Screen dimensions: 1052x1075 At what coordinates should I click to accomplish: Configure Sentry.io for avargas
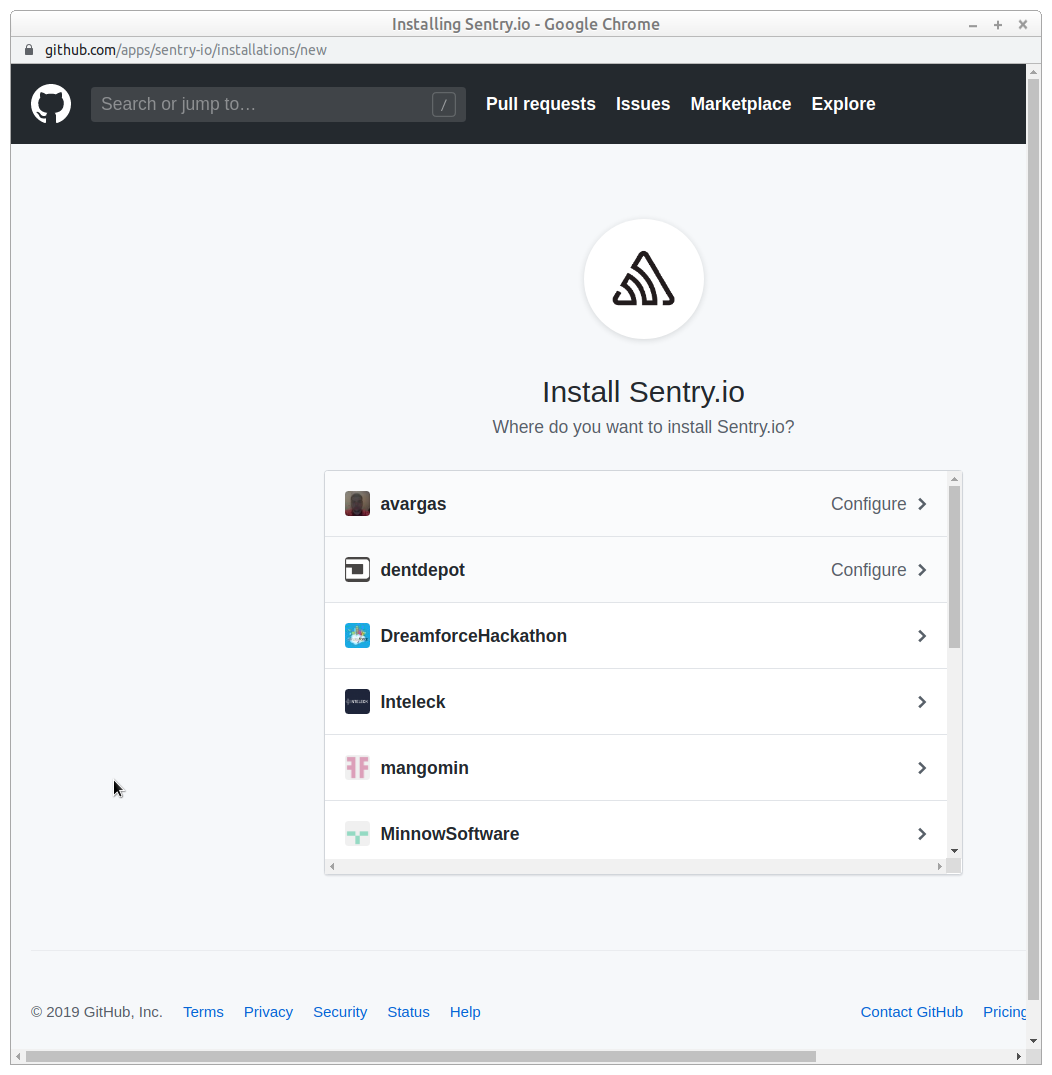click(x=868, y=504)
